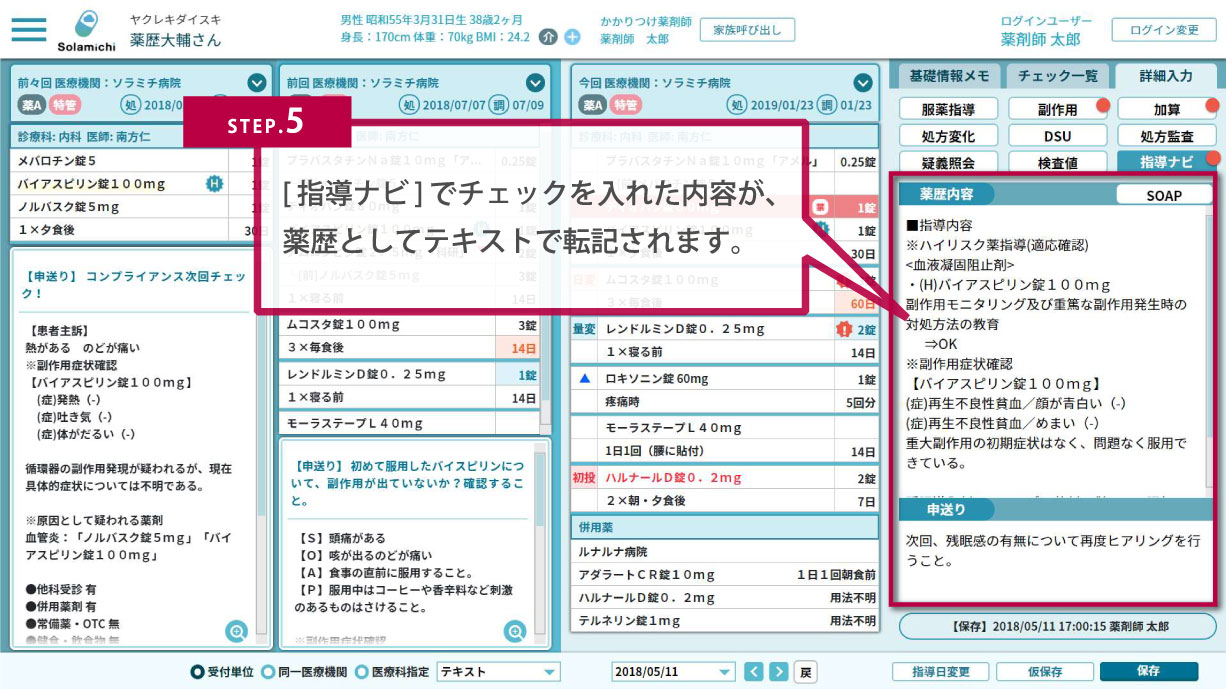1226x689 pixels.
Task: Select the 受付単位 radio button
Action: pyautogui.click(x=197, y=672)
